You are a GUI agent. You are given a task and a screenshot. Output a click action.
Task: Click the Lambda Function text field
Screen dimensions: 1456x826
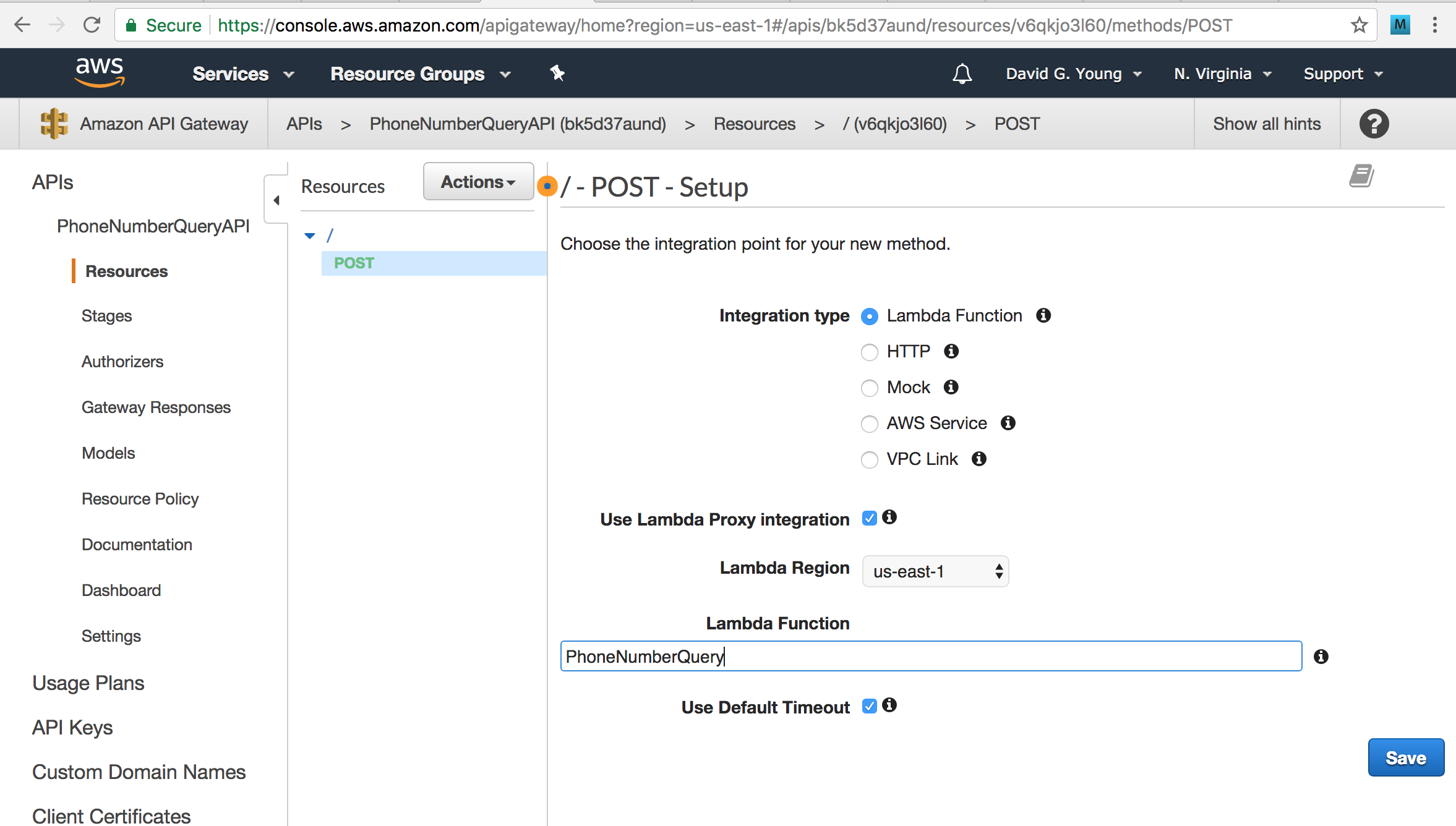(931, 656)
